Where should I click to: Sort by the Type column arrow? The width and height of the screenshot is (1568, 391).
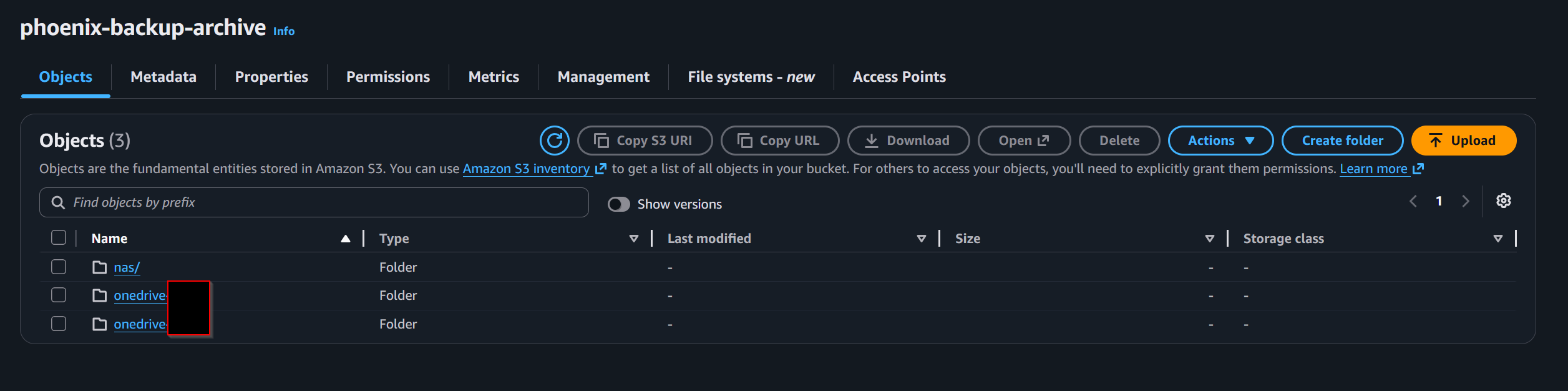tap(634, 239)
